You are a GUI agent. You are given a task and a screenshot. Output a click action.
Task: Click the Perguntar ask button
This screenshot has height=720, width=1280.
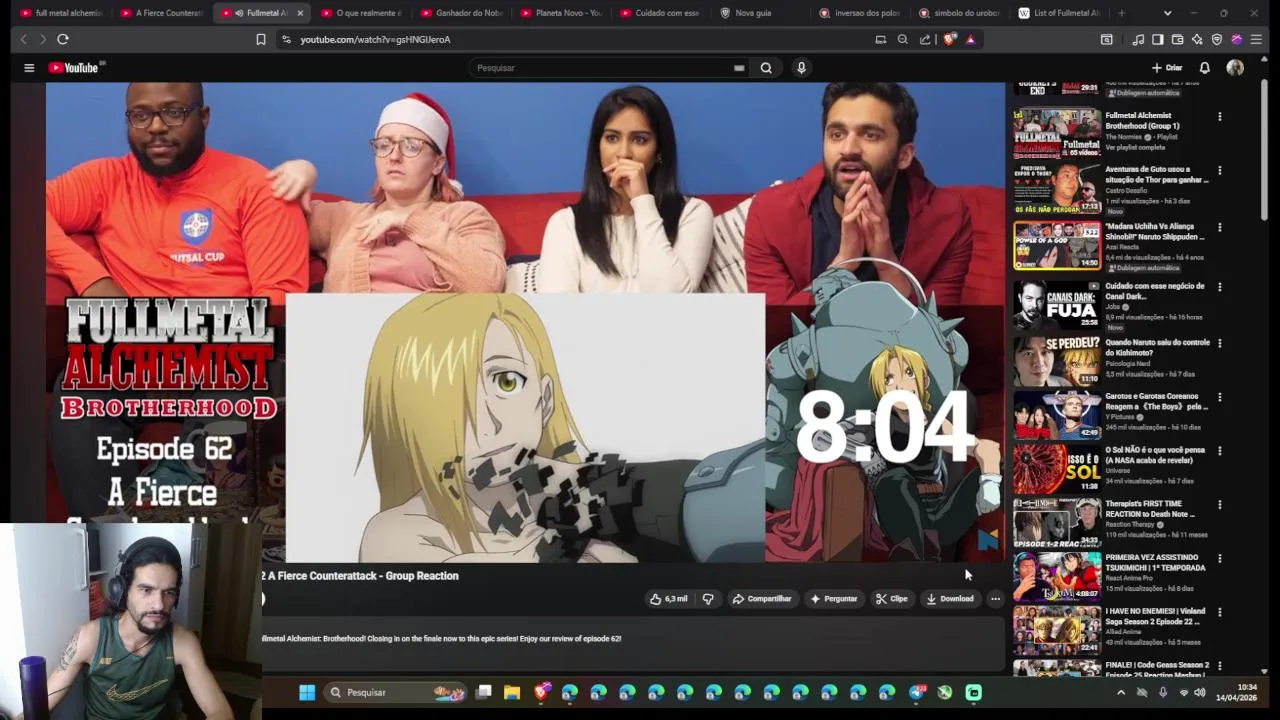pyautogui.click(x=834, y=599)
